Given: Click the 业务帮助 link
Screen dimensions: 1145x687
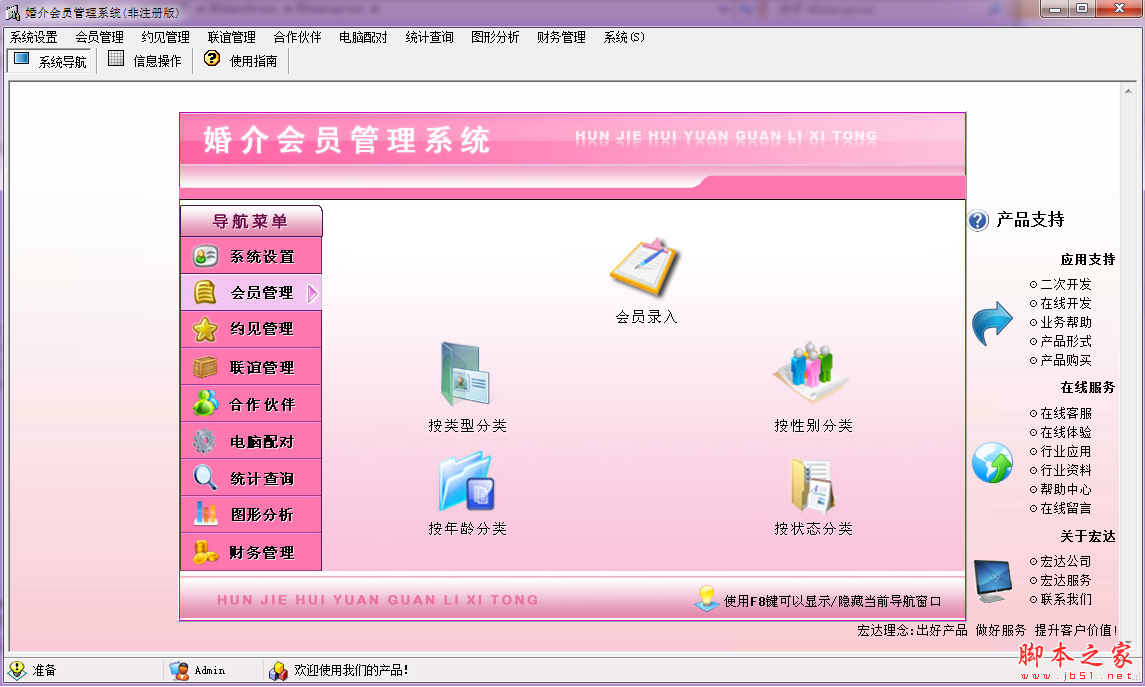Looking at the screenshot, I should [1065, 322].
